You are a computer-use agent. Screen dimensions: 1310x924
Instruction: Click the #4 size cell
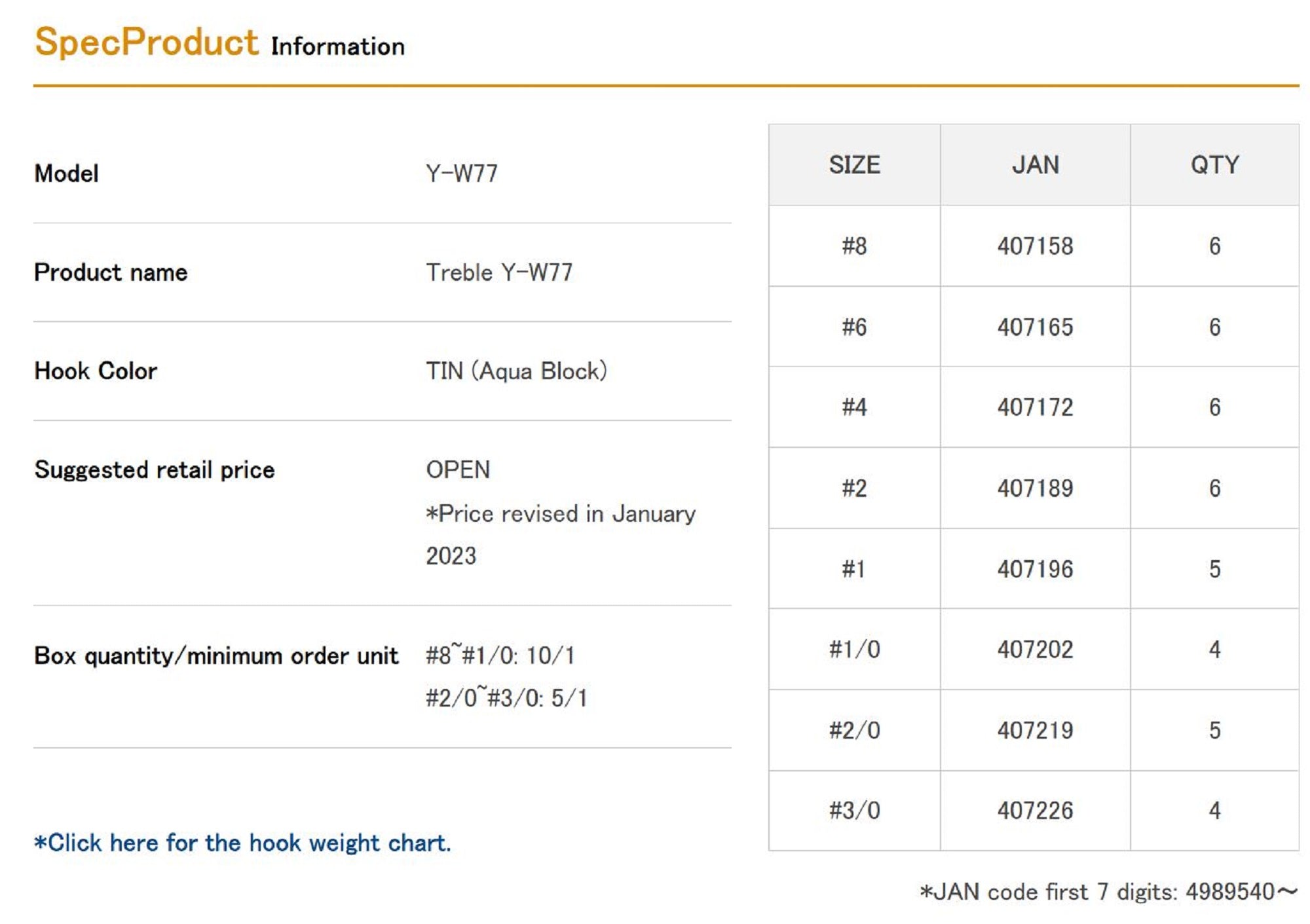pos(854,407)
